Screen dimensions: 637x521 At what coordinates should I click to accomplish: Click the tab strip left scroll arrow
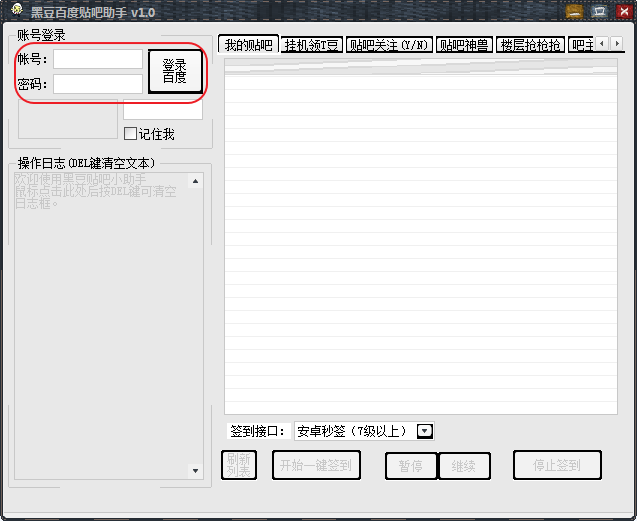point(602,43)
